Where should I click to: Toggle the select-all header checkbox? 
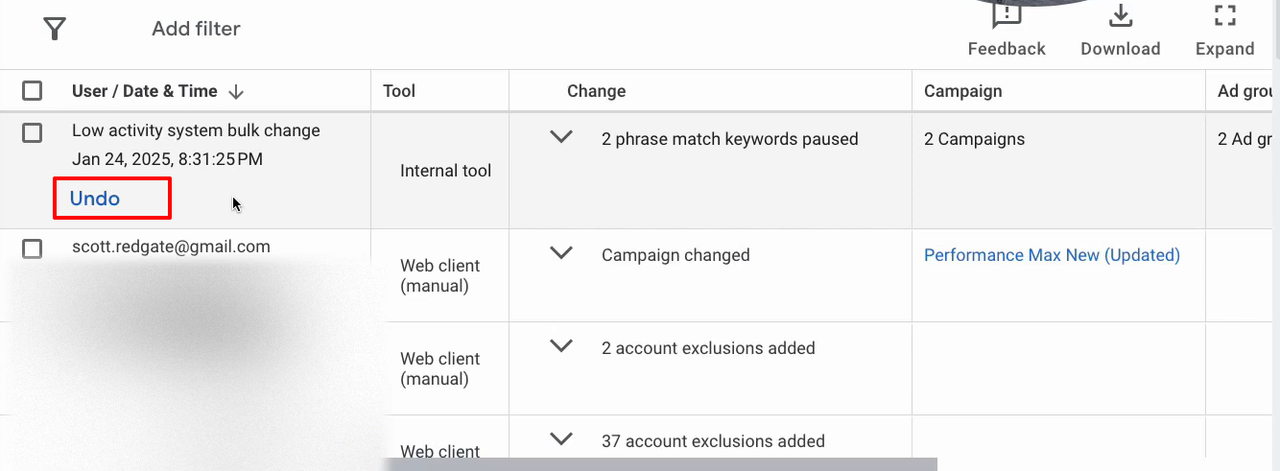32,91
